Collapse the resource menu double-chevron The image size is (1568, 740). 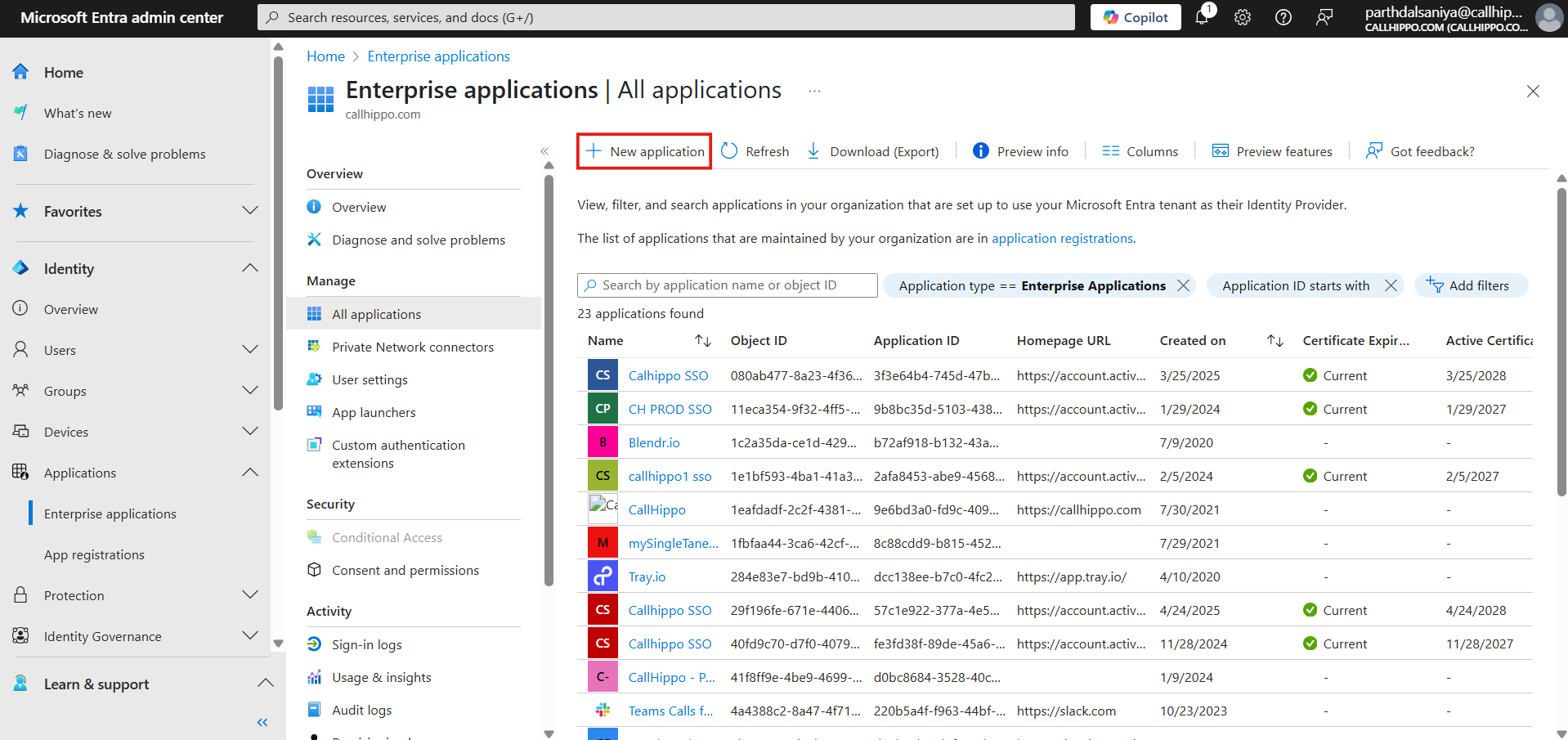pos(544,151)
